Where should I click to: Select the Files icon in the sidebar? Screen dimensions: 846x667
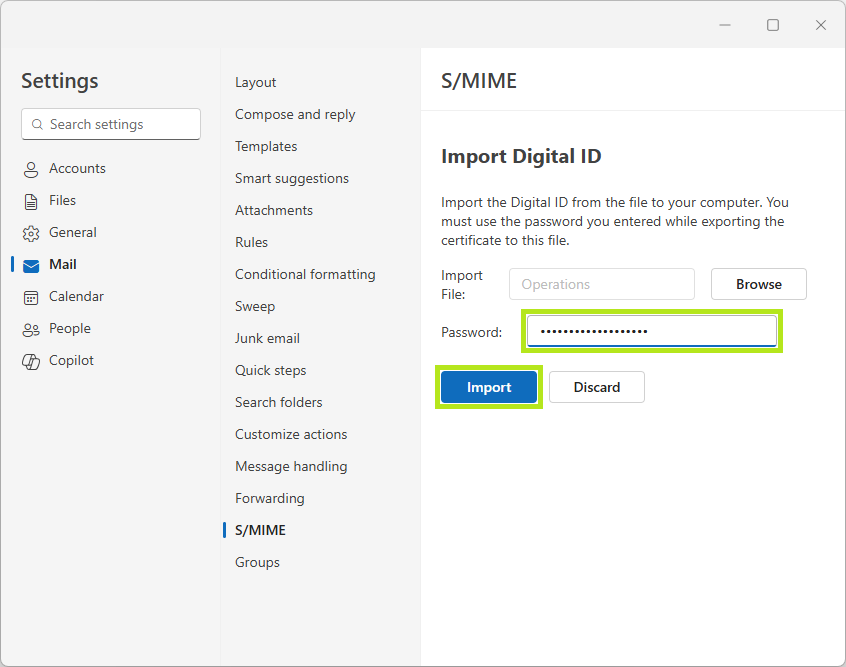coord(30,200)
